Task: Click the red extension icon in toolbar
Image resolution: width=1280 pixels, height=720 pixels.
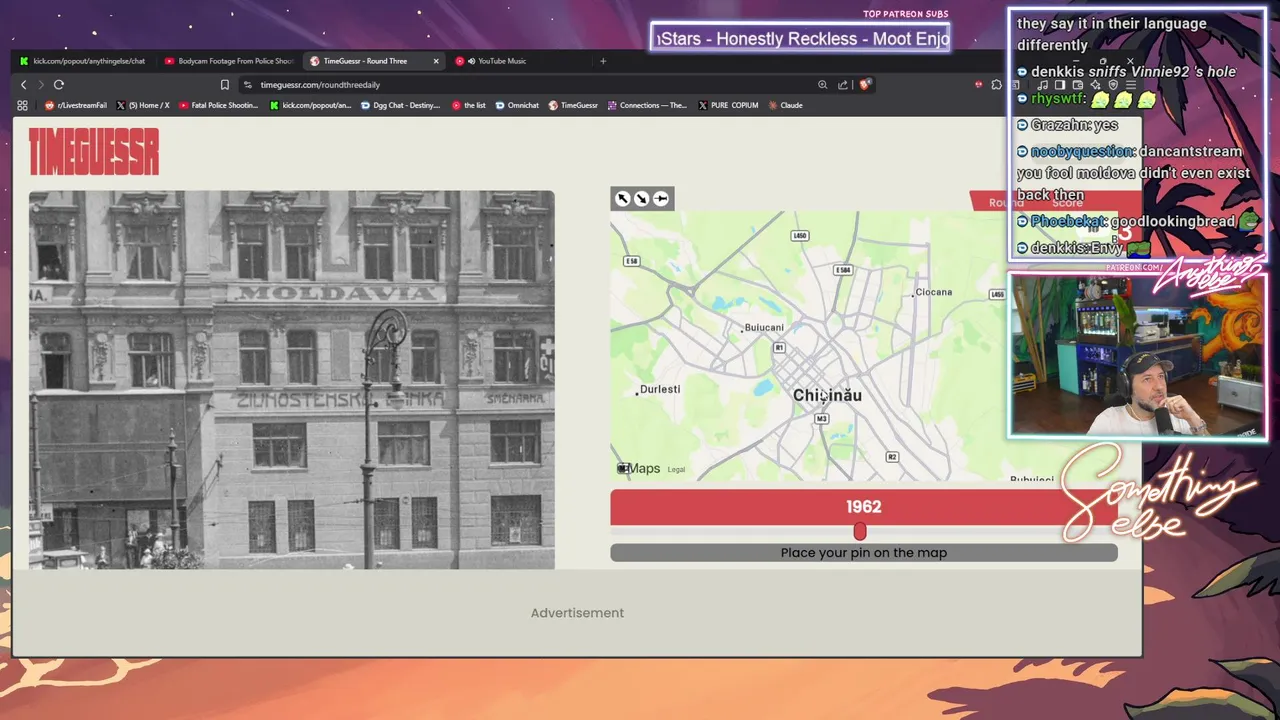Action: [x=978, y=85]
